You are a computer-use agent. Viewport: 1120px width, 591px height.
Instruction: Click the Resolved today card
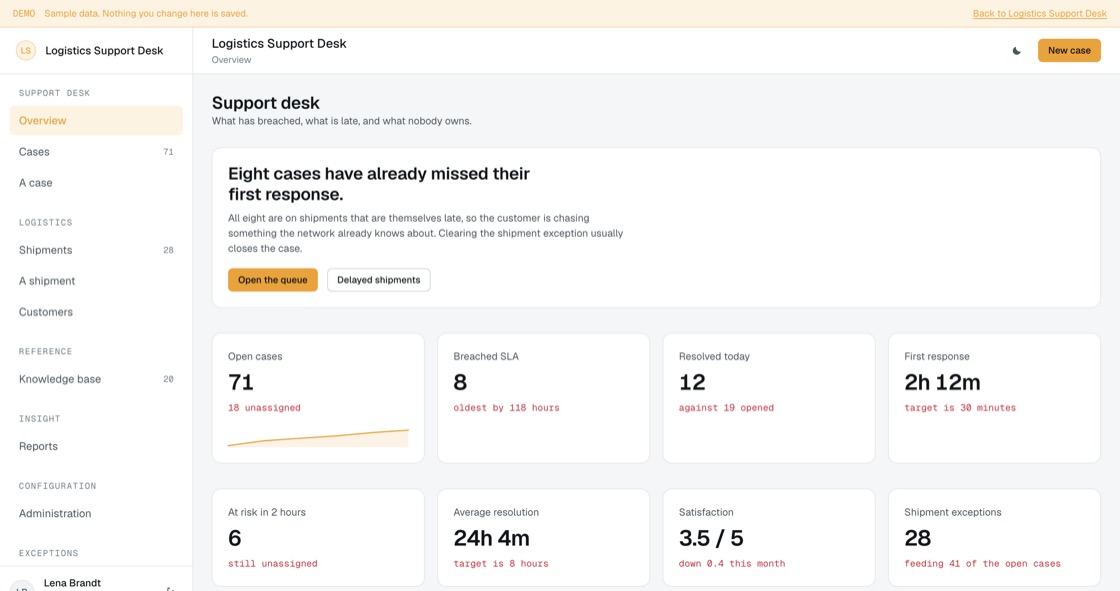coord(769,398)
